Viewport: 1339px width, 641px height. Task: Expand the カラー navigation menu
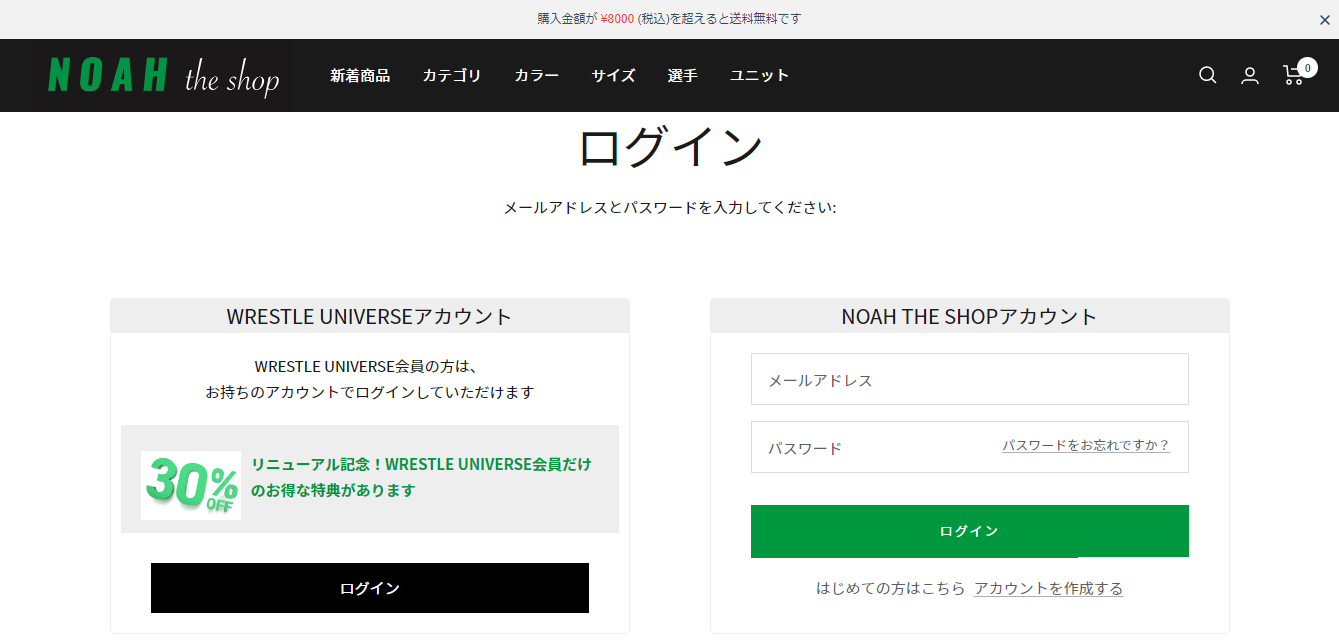coord(537,75)
